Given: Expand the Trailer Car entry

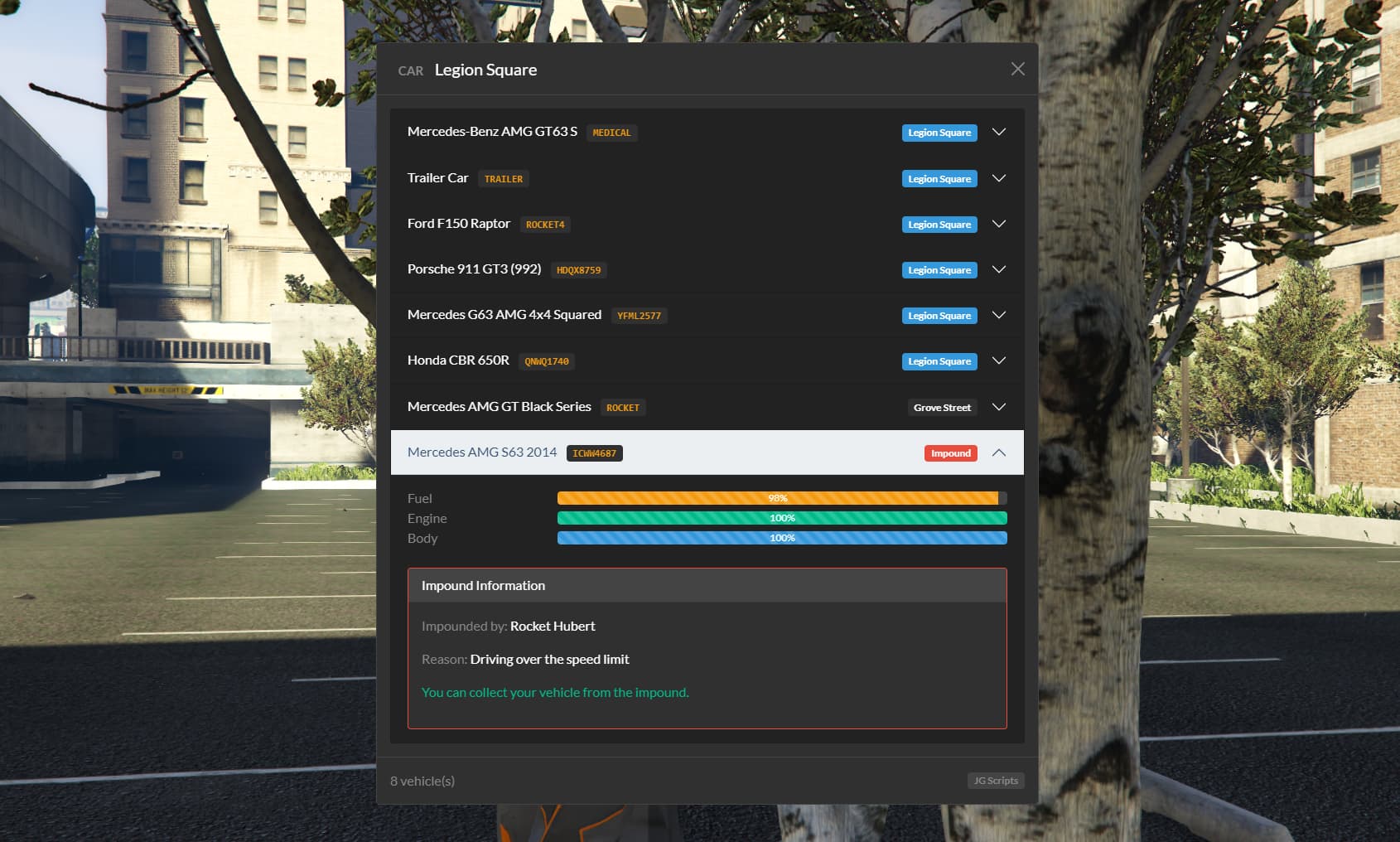Looking at the screenshot, I should click(999, 178).
